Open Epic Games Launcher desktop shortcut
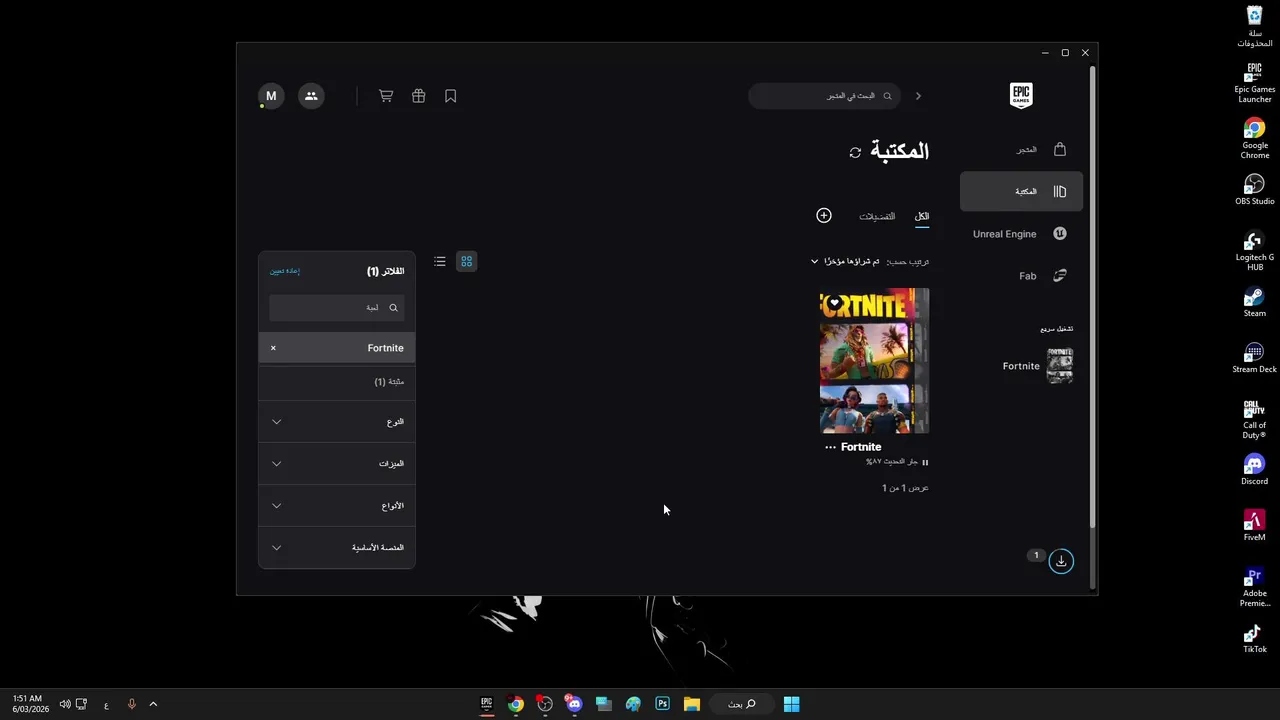 [1255, 83]
